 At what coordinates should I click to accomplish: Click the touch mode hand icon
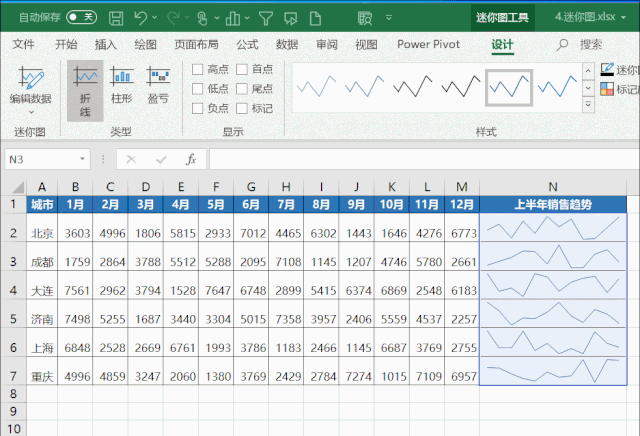coord(202,18)
